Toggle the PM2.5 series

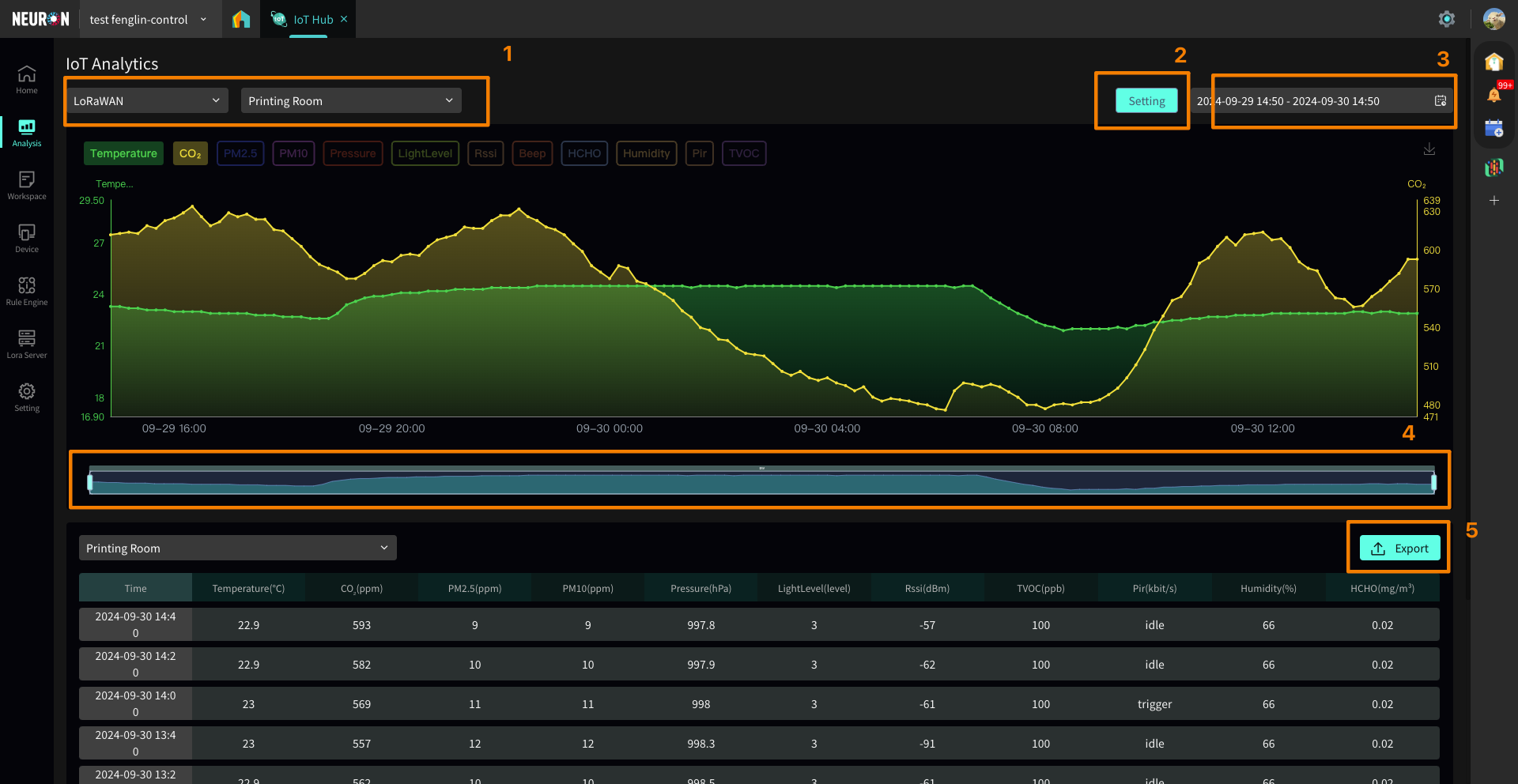click(240, 153)
